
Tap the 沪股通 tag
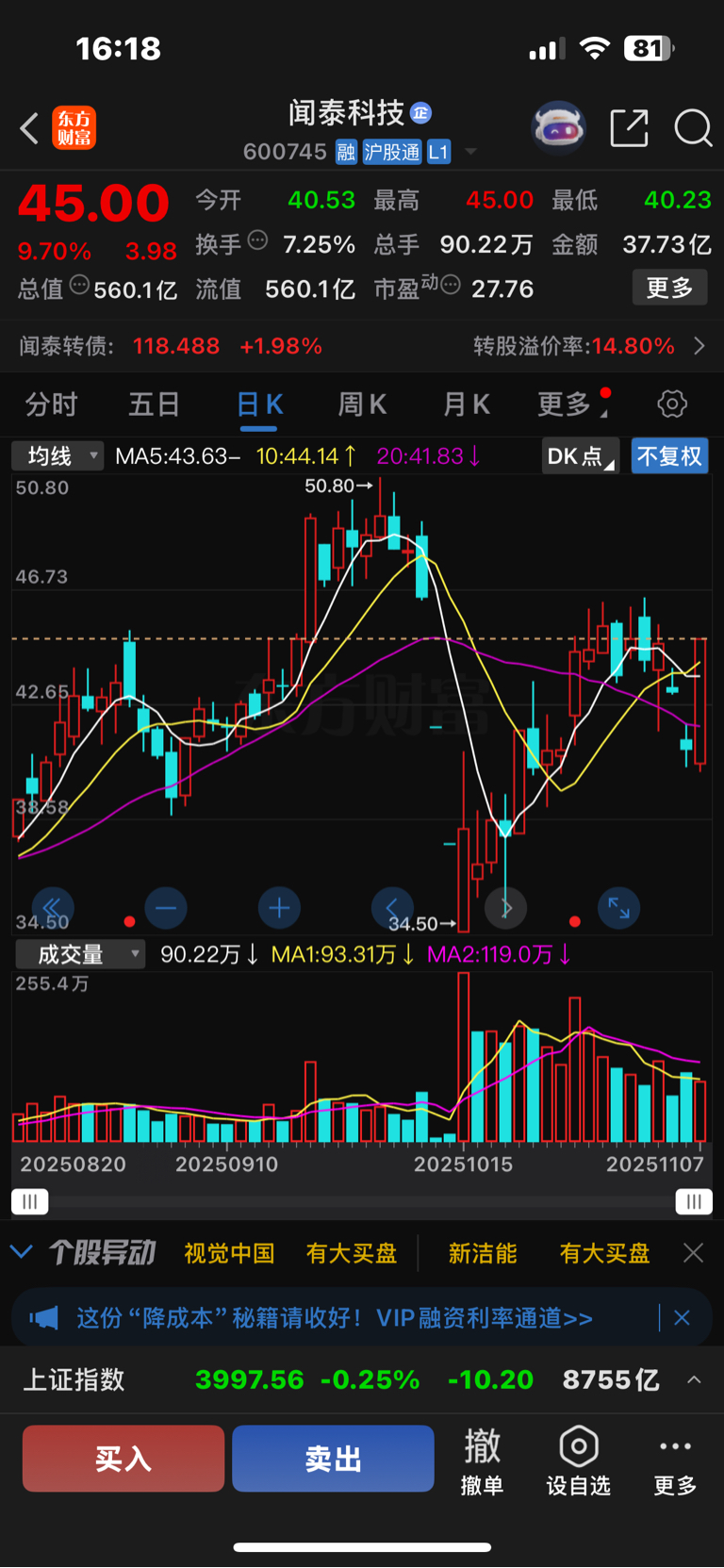pos(392,152)
